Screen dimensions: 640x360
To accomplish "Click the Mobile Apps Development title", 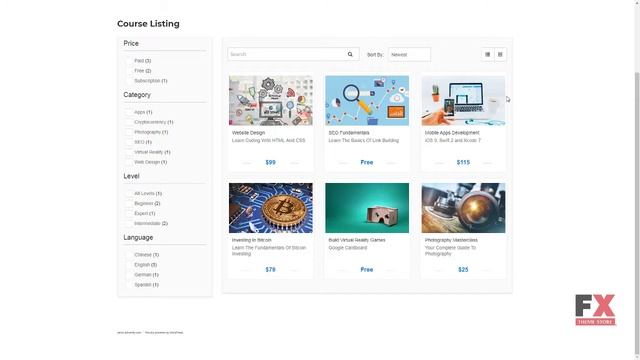I will (x=452, y=133).
